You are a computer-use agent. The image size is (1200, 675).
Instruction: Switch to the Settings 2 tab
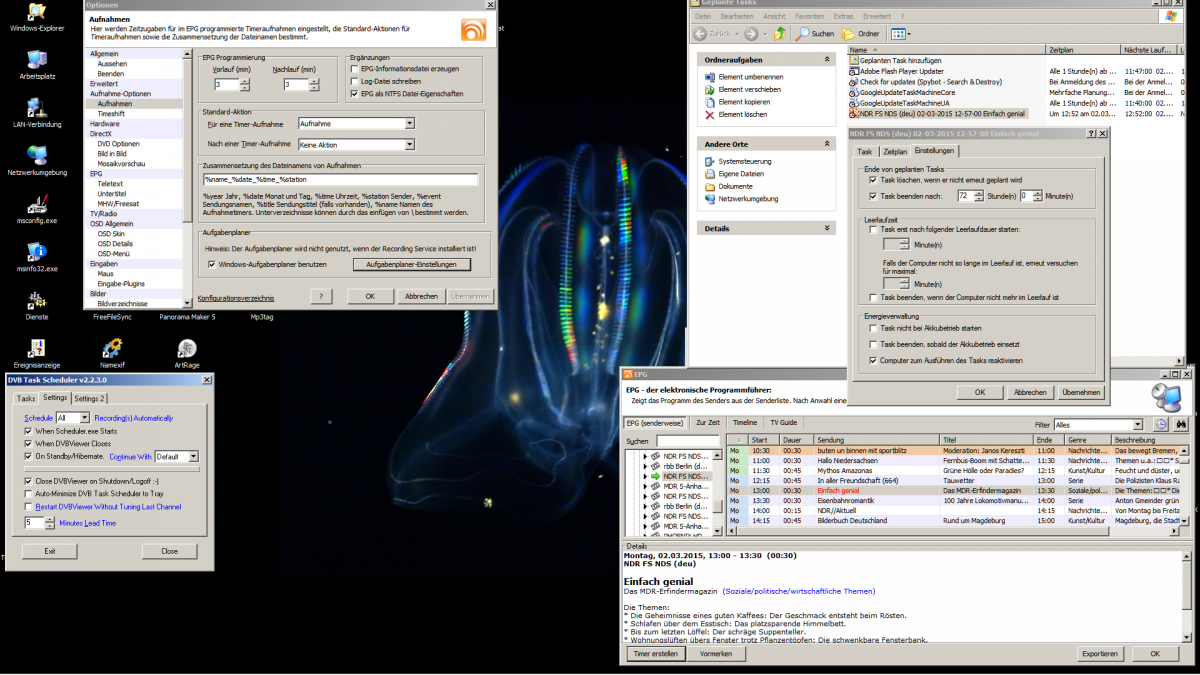pyautogui.click(x=89, y=398)
